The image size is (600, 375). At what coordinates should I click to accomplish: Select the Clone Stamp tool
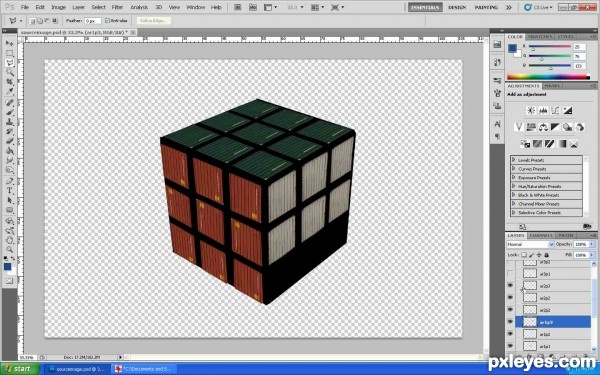pos(10,122)
